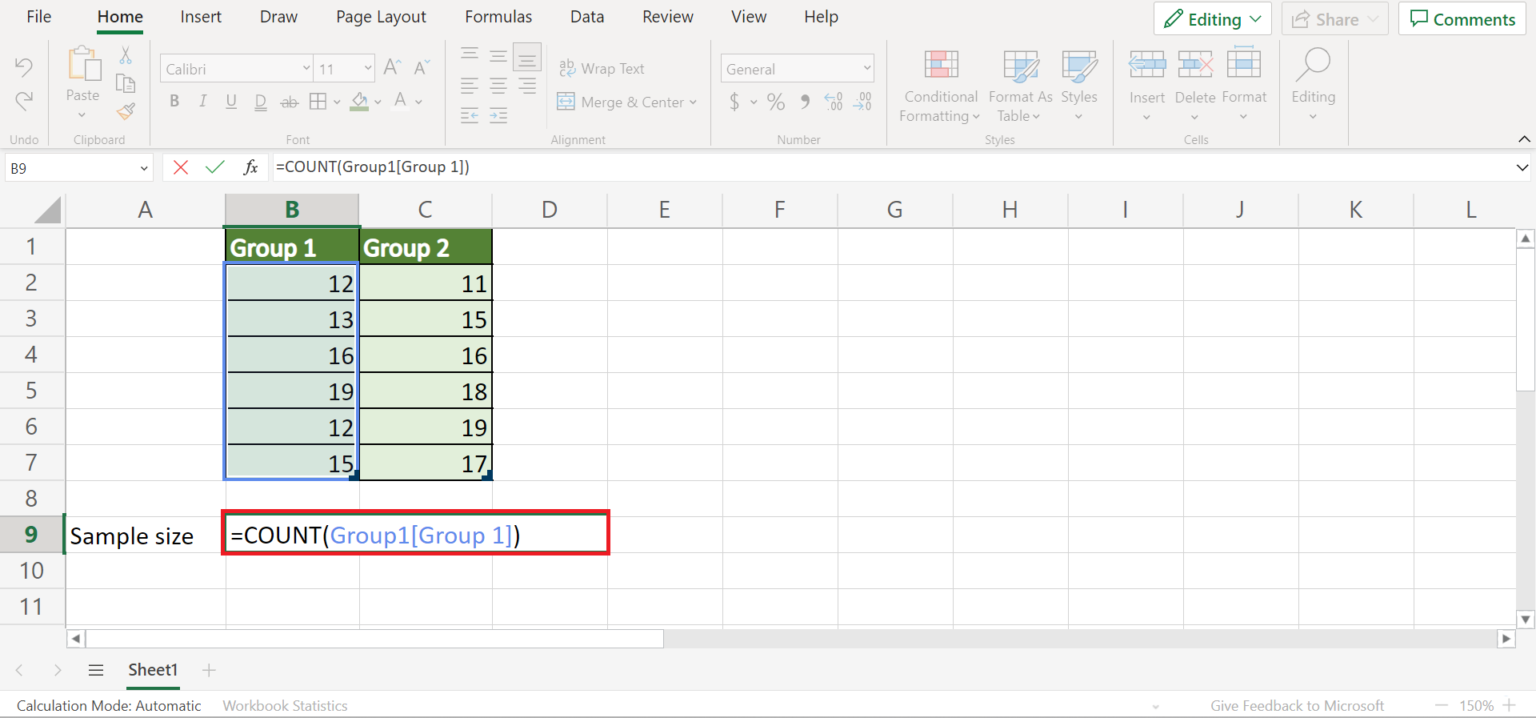Open Give Feedback to Microsoft
The width and height of the screenshot is (1536, 718).
(x=1296, y=705)
